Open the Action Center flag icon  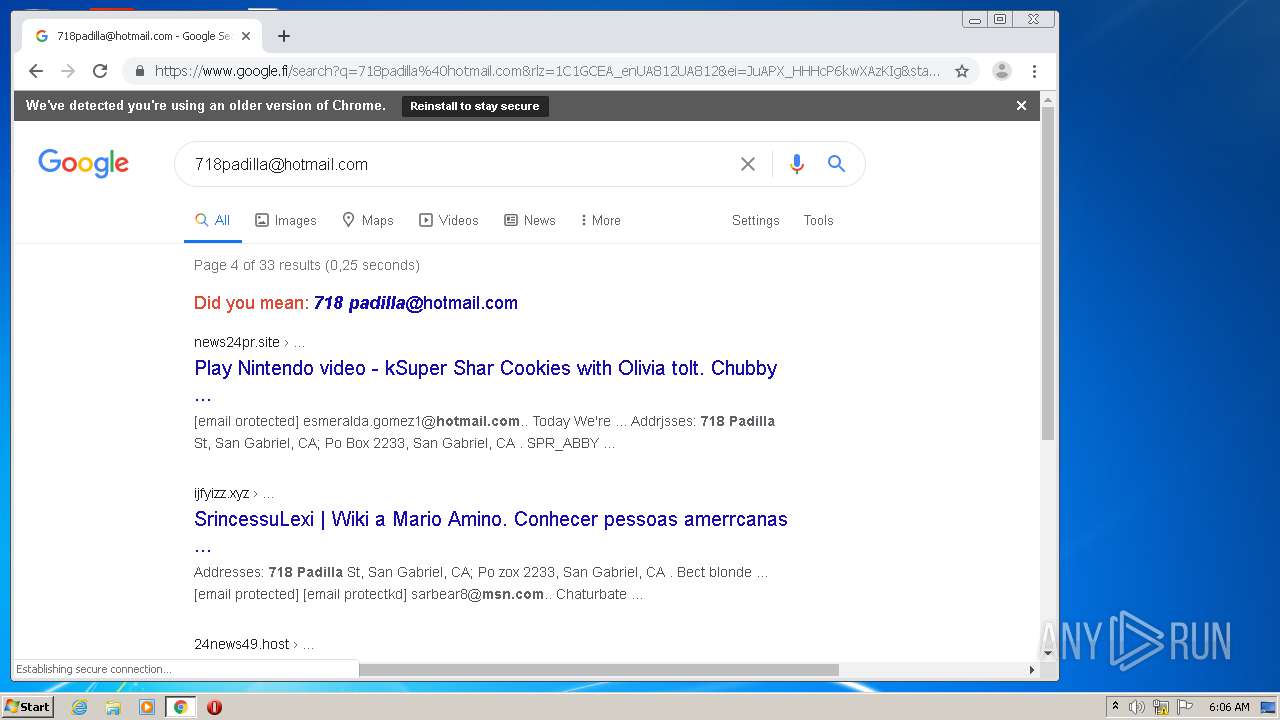1185,707
